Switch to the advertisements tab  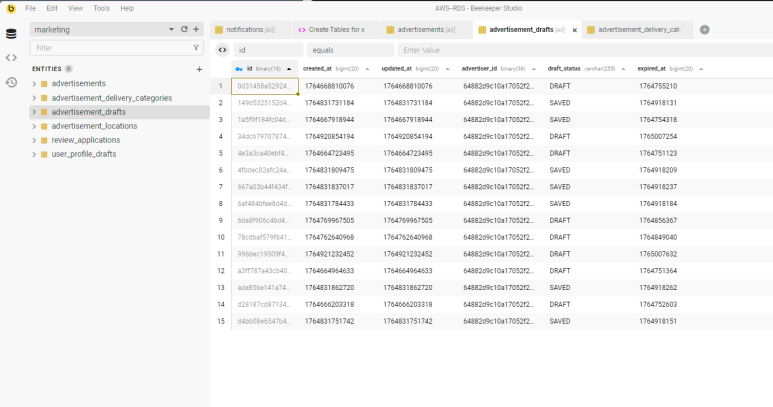[426, 30]
